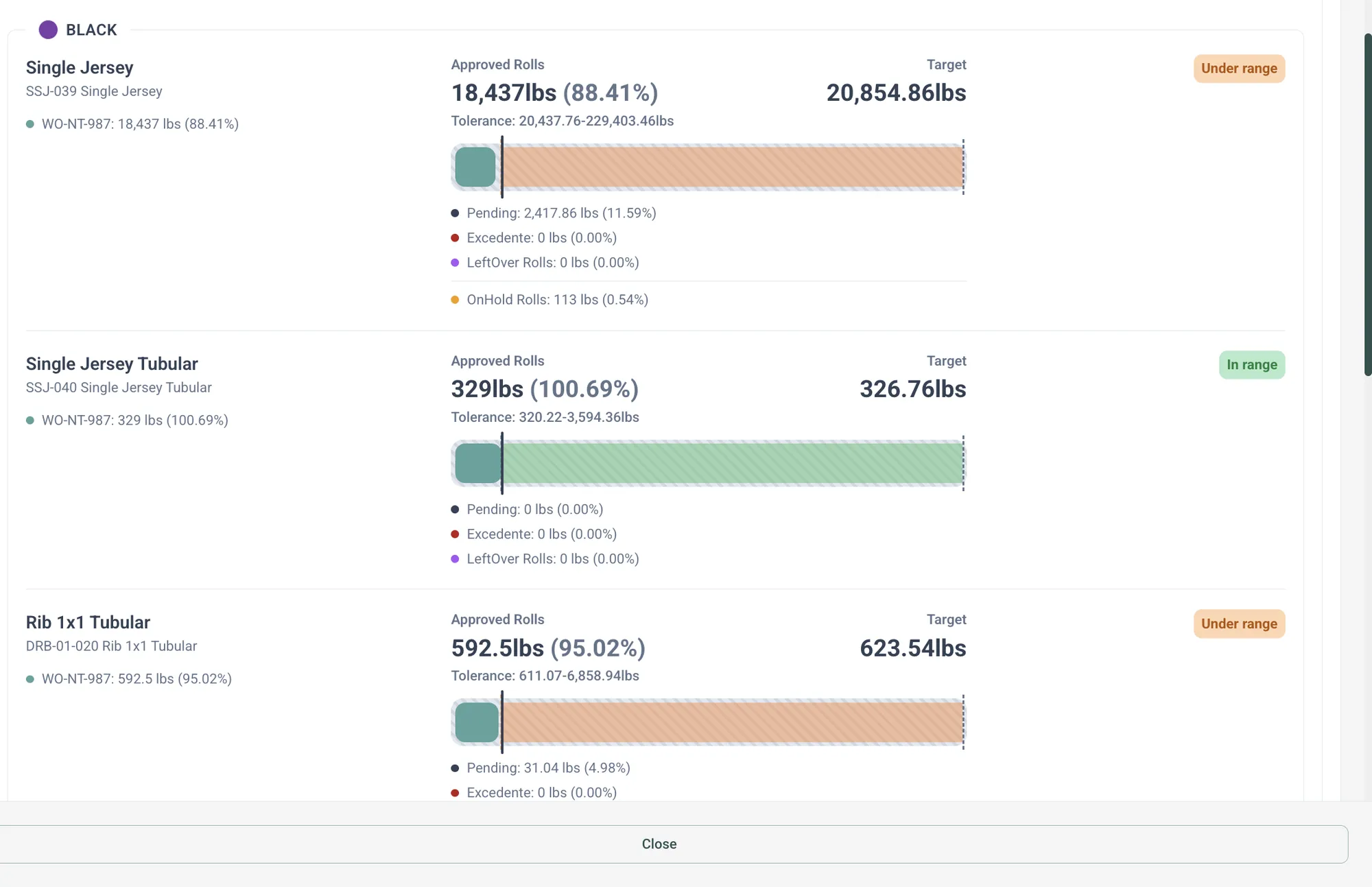The height and width of the screenshot is (887, 1372).
Task: Click Tolerance: 20,437.76-229,403.46lbs text
Action: click(x=562, y=121)
